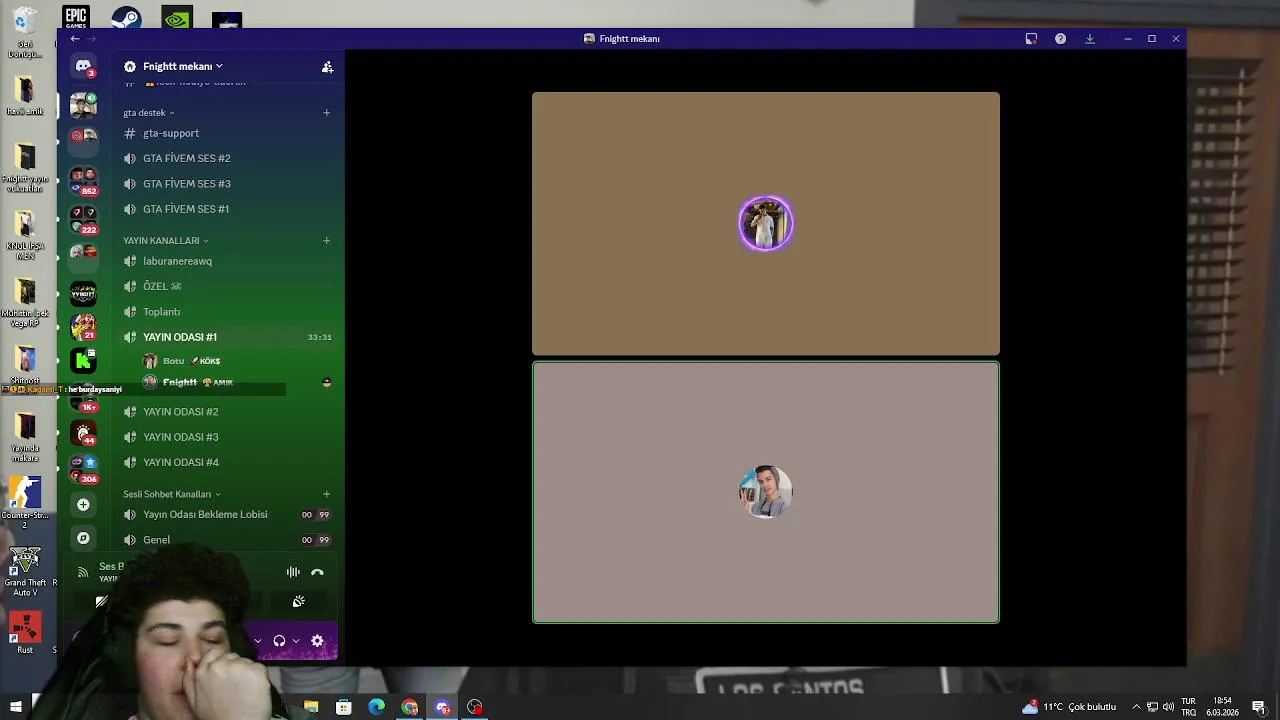Open the Kick server icon in the sidebar
Screen dimensions: 1280x720
point(83,359)
